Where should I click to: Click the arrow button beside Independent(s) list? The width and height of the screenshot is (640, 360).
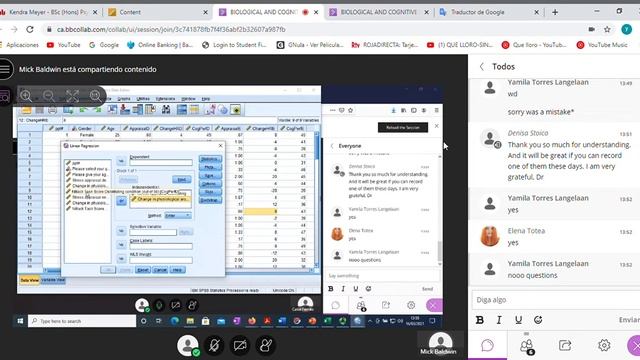pos(121,201)
